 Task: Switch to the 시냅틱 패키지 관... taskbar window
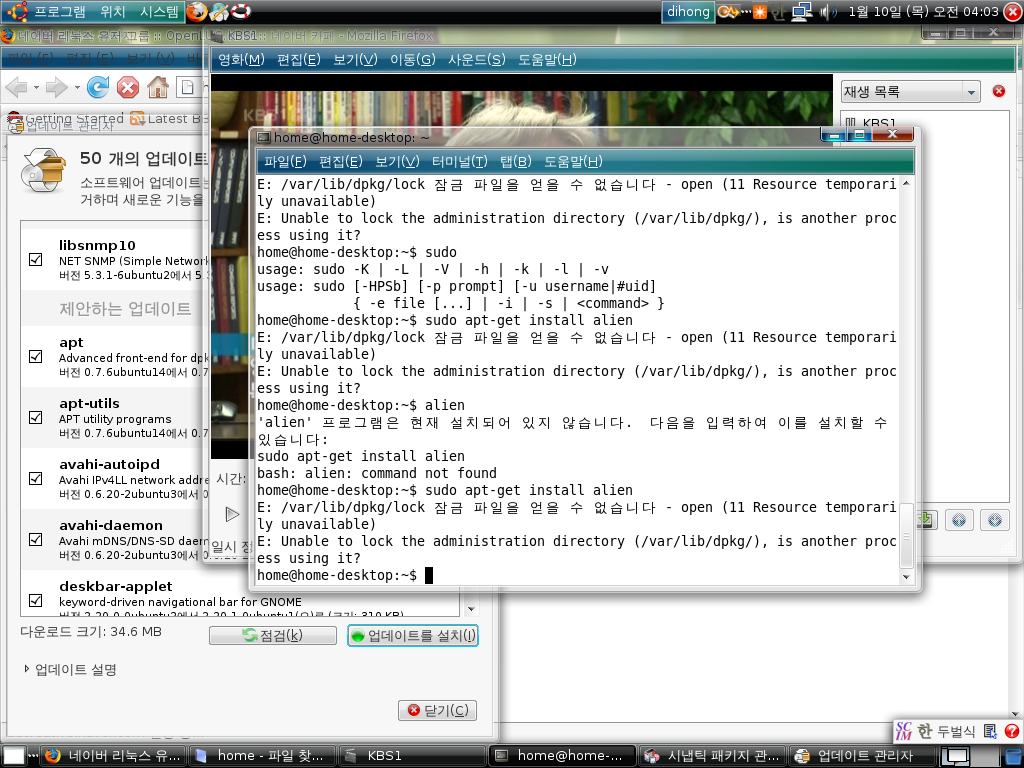(x=712, y=756)
